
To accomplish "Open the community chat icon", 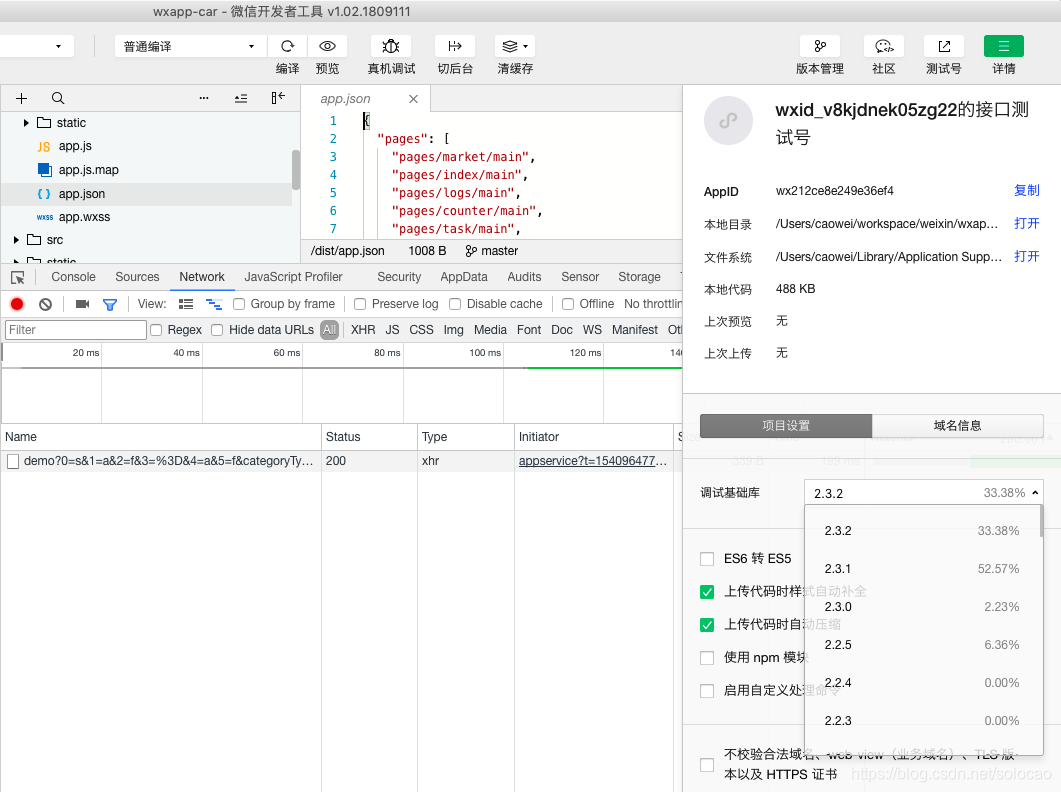I will tap(884, 46).
